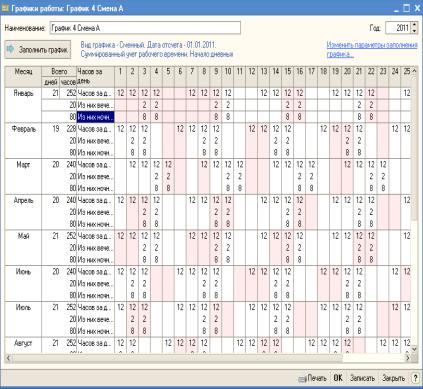Confirm with the OK button
423x389 pixels.
point(338,378)
